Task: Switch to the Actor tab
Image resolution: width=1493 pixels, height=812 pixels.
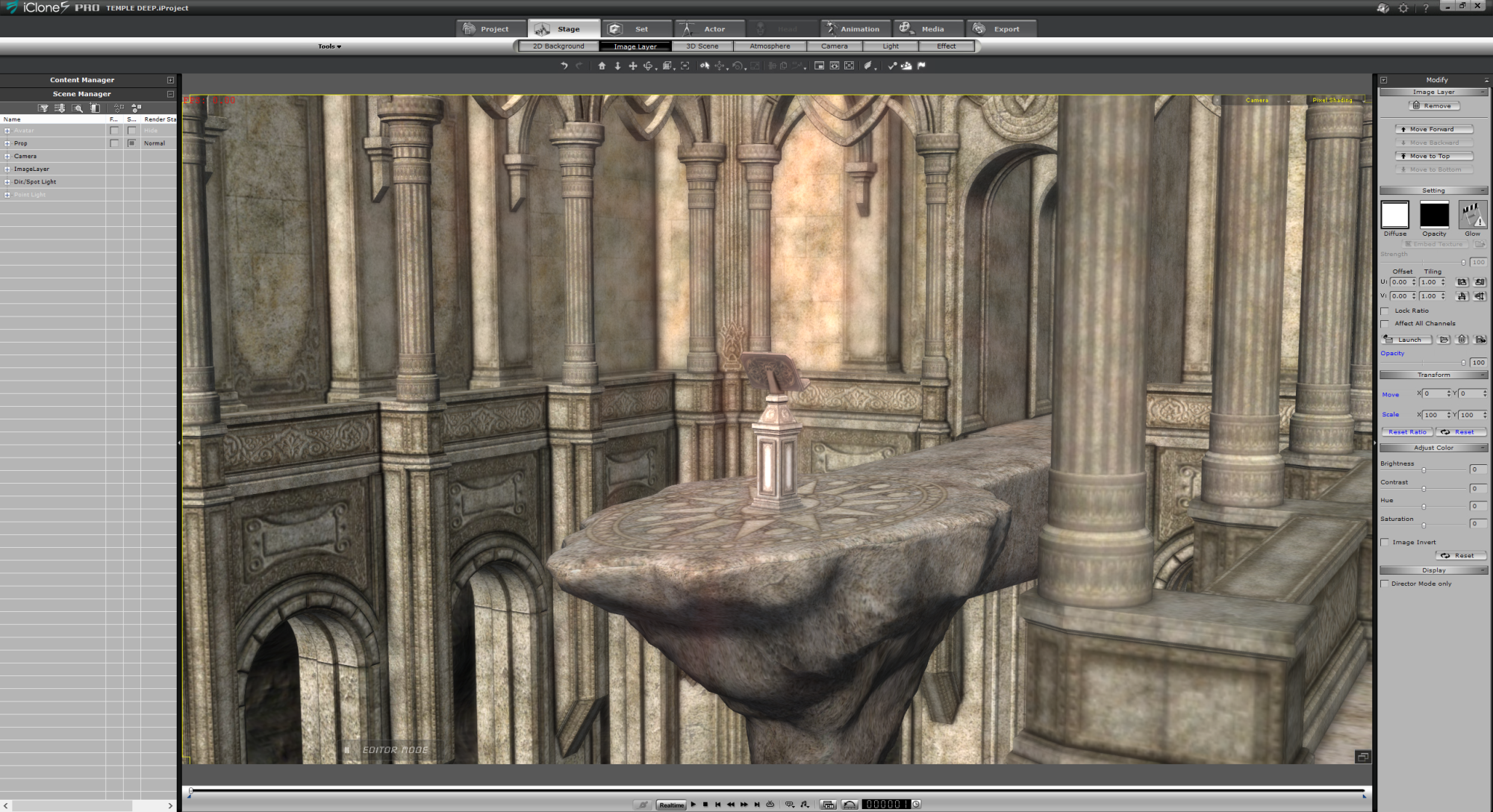Action: coord(710,29)
